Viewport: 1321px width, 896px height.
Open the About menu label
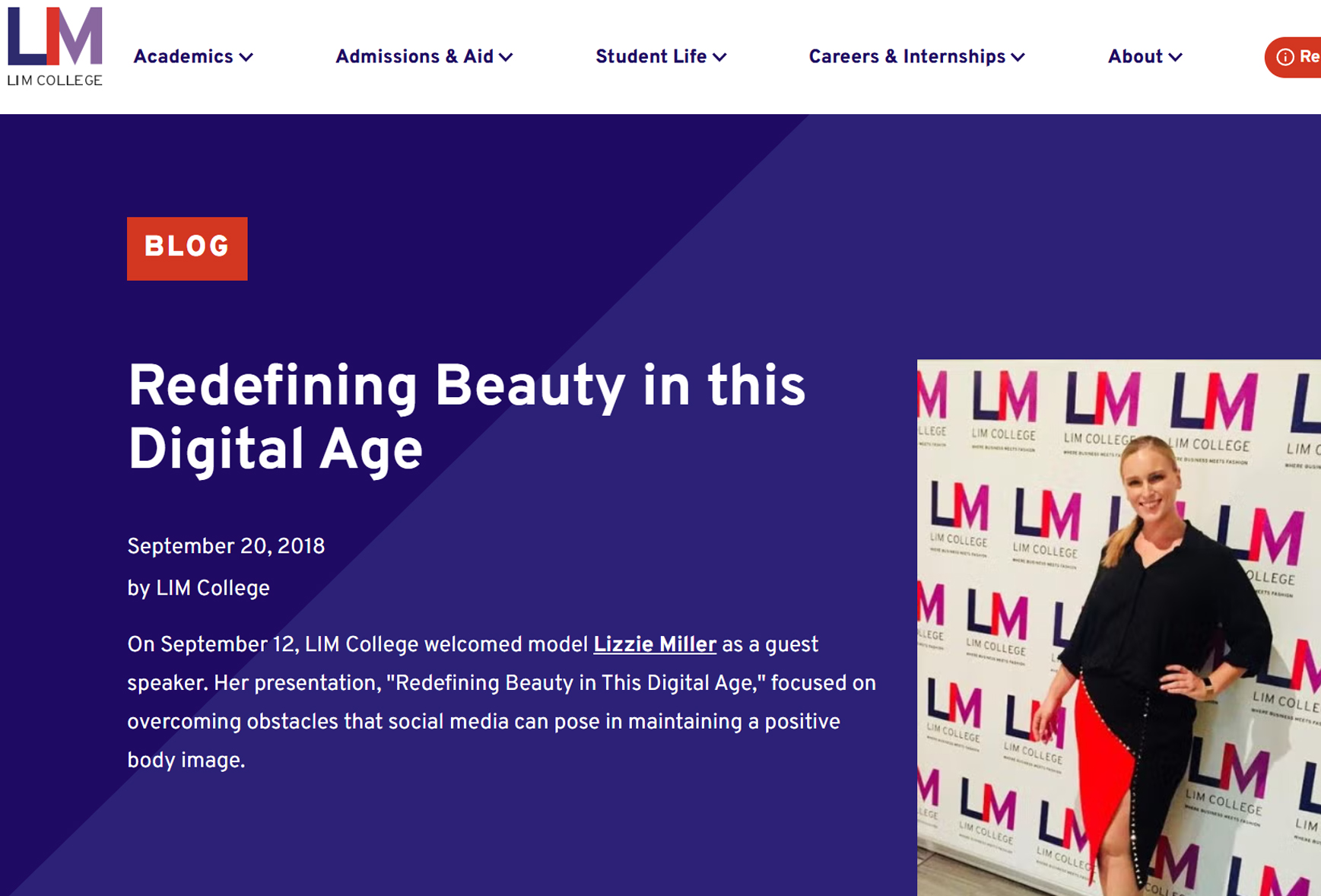tap(1135, 57)
